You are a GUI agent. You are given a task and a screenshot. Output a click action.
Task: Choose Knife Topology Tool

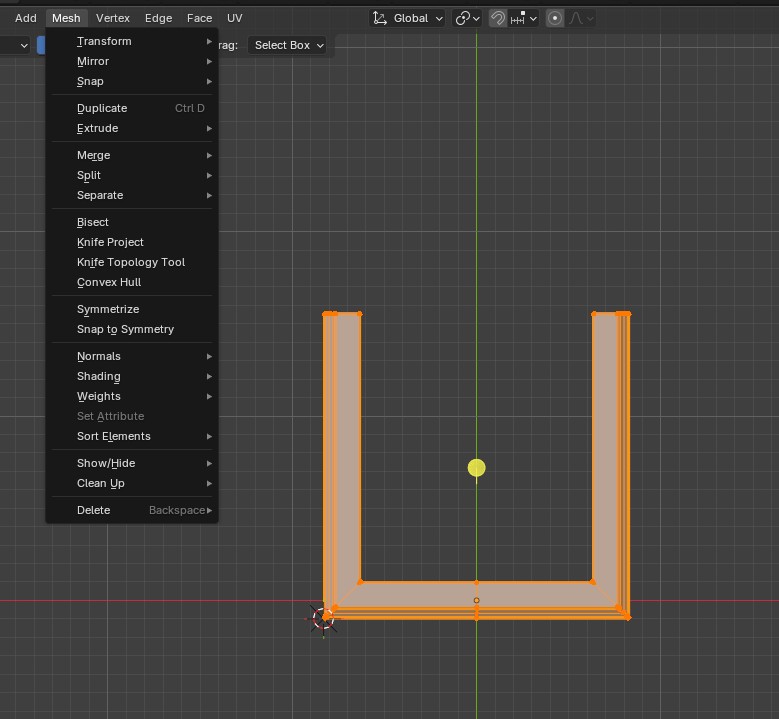pyautogui.click(x=132, y=262)
